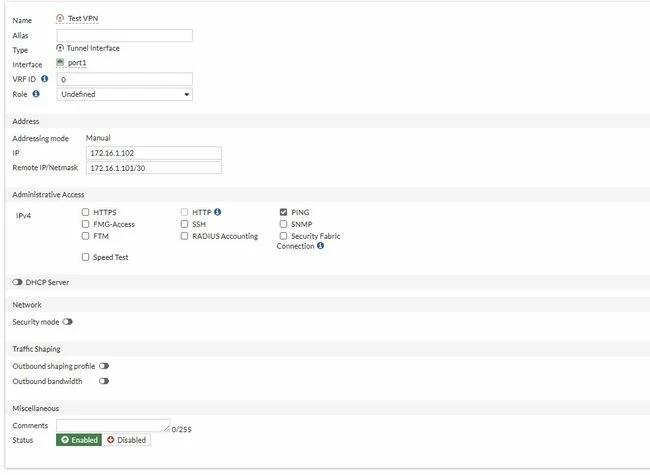Enable the Speed Test checkbox
650x475 pixels.
[x=85, y=257]
